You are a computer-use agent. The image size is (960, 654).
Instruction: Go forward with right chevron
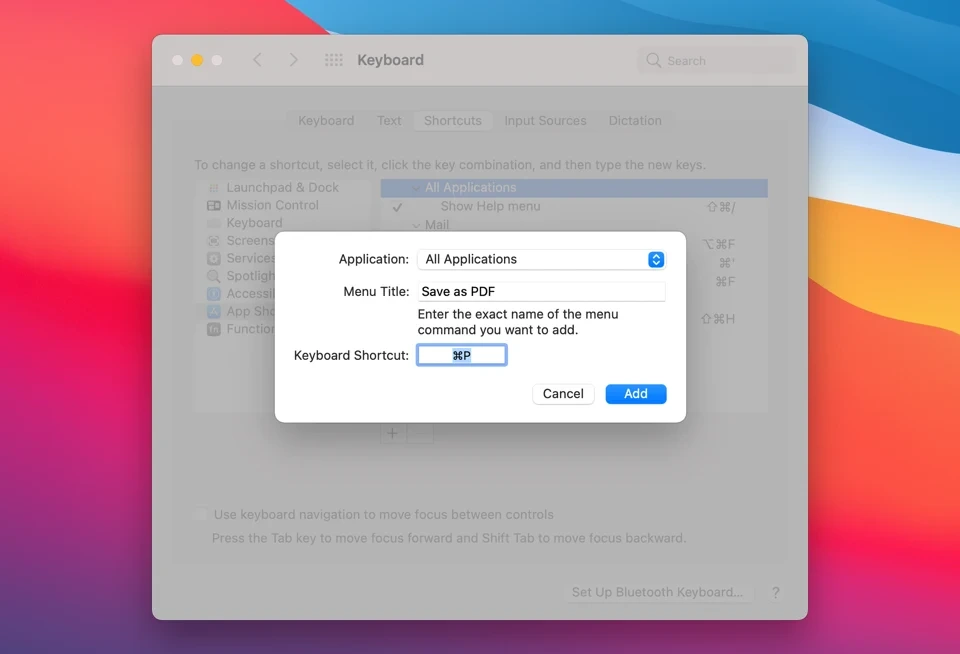click(x=293, y=60)
